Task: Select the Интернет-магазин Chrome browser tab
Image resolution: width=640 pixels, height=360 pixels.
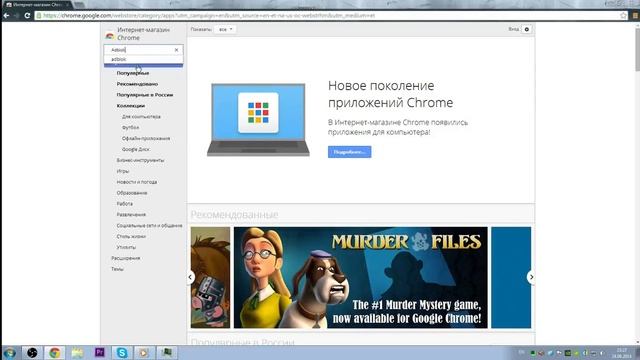Action: click(x=37, y=5)
